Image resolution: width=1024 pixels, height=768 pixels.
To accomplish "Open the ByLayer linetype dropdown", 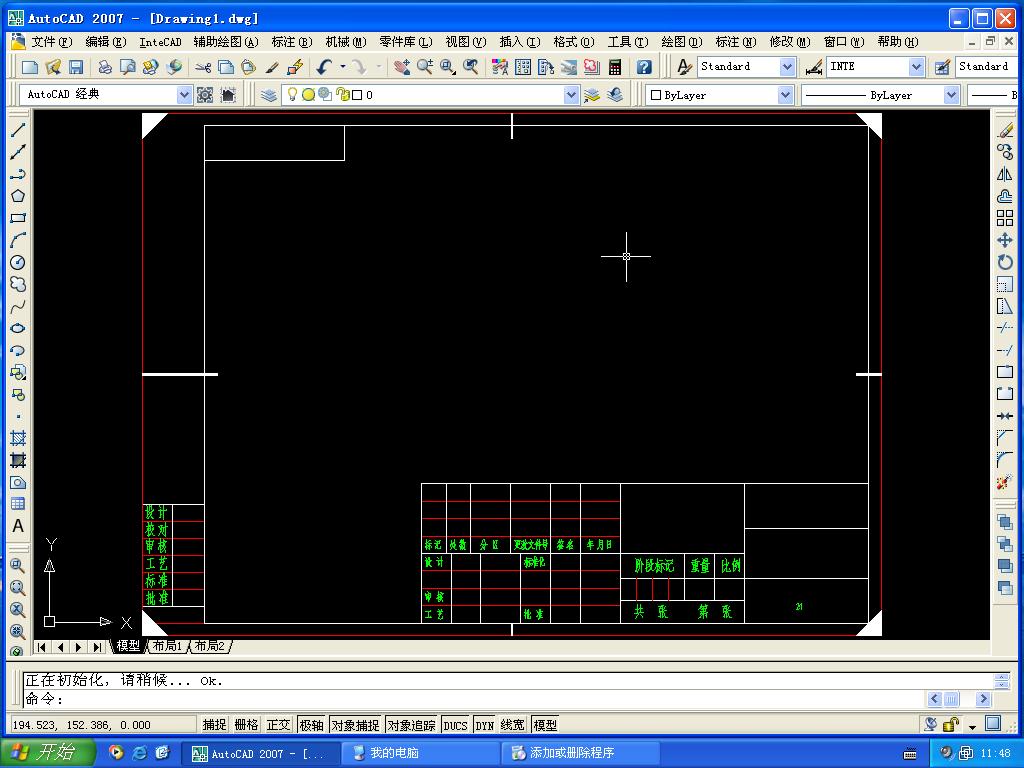I will coord(952,95).
